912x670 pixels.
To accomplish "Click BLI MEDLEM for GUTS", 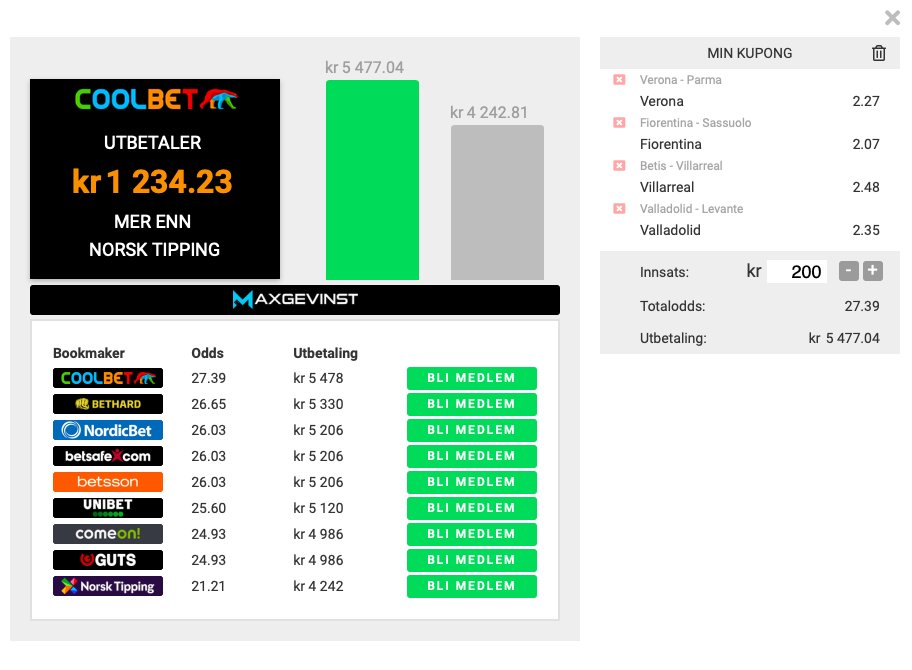I will click(472, 560).
